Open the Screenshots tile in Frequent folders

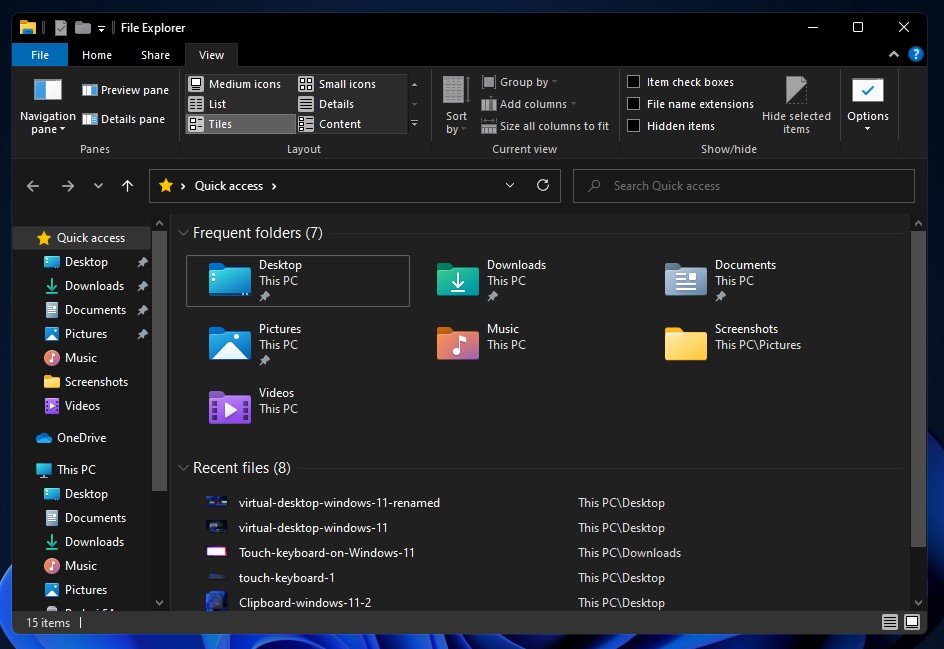[754, 344]
